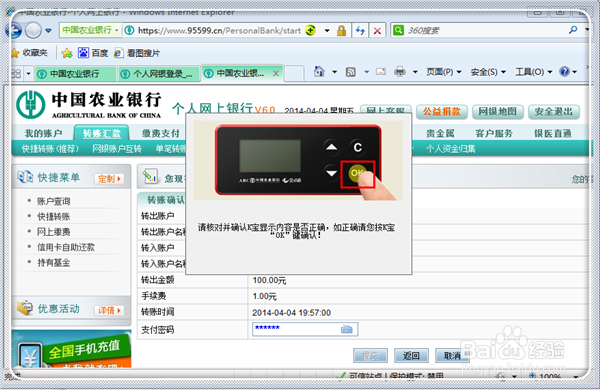Screen dimensions: 600x390
Task: Open a new blank tab
Action: tap(294, 73)
